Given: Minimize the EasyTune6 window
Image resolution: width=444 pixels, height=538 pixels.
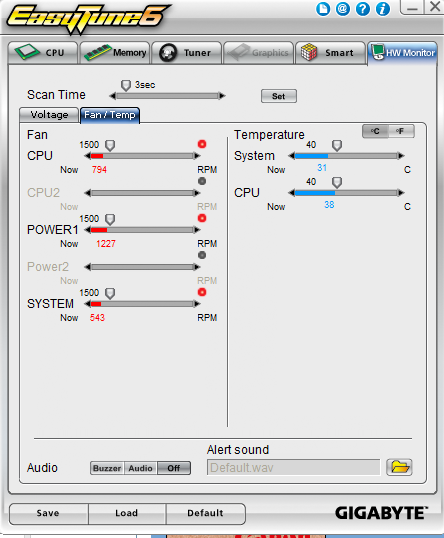Looking at the screenshot, I should (412, 8).
